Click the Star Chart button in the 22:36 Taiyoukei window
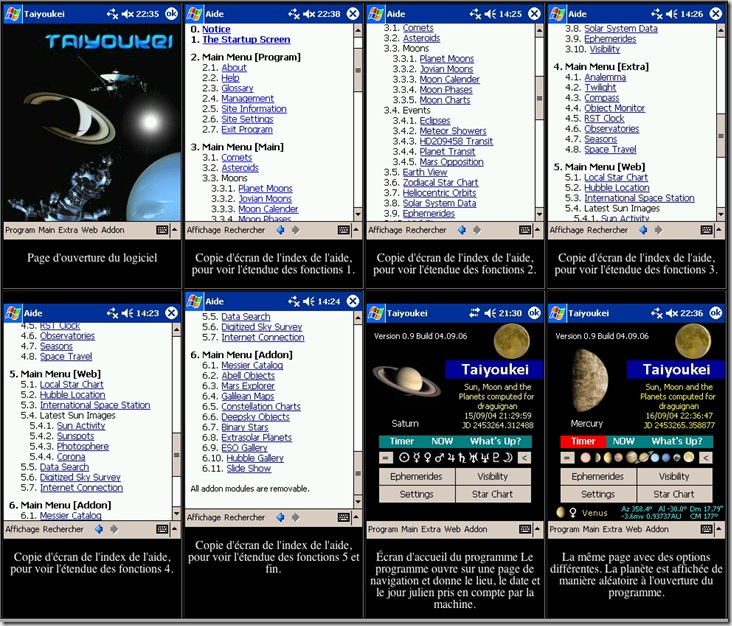732x626 pixels. pos(674,494)
